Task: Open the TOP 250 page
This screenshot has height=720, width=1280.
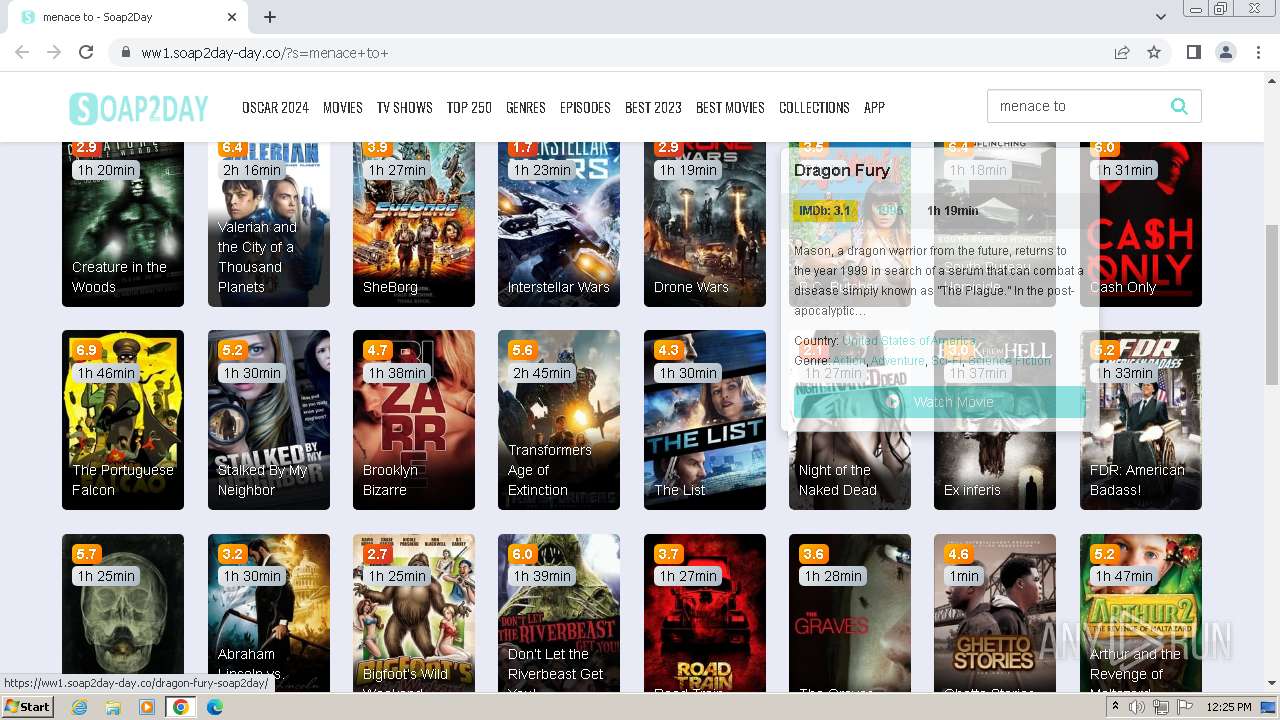Action: pos(469,108)
